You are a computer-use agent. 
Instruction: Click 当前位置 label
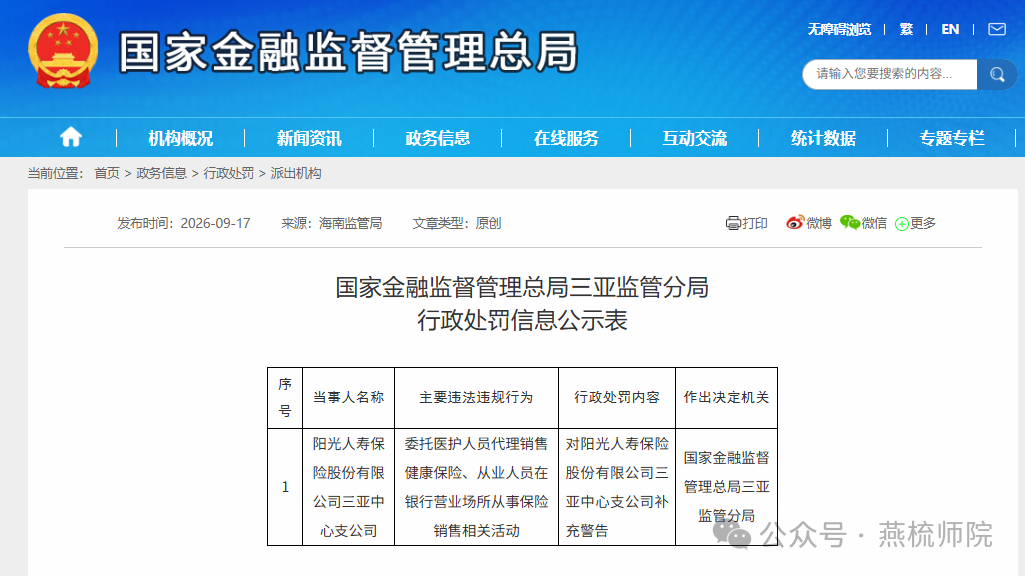tap(56, 173)
